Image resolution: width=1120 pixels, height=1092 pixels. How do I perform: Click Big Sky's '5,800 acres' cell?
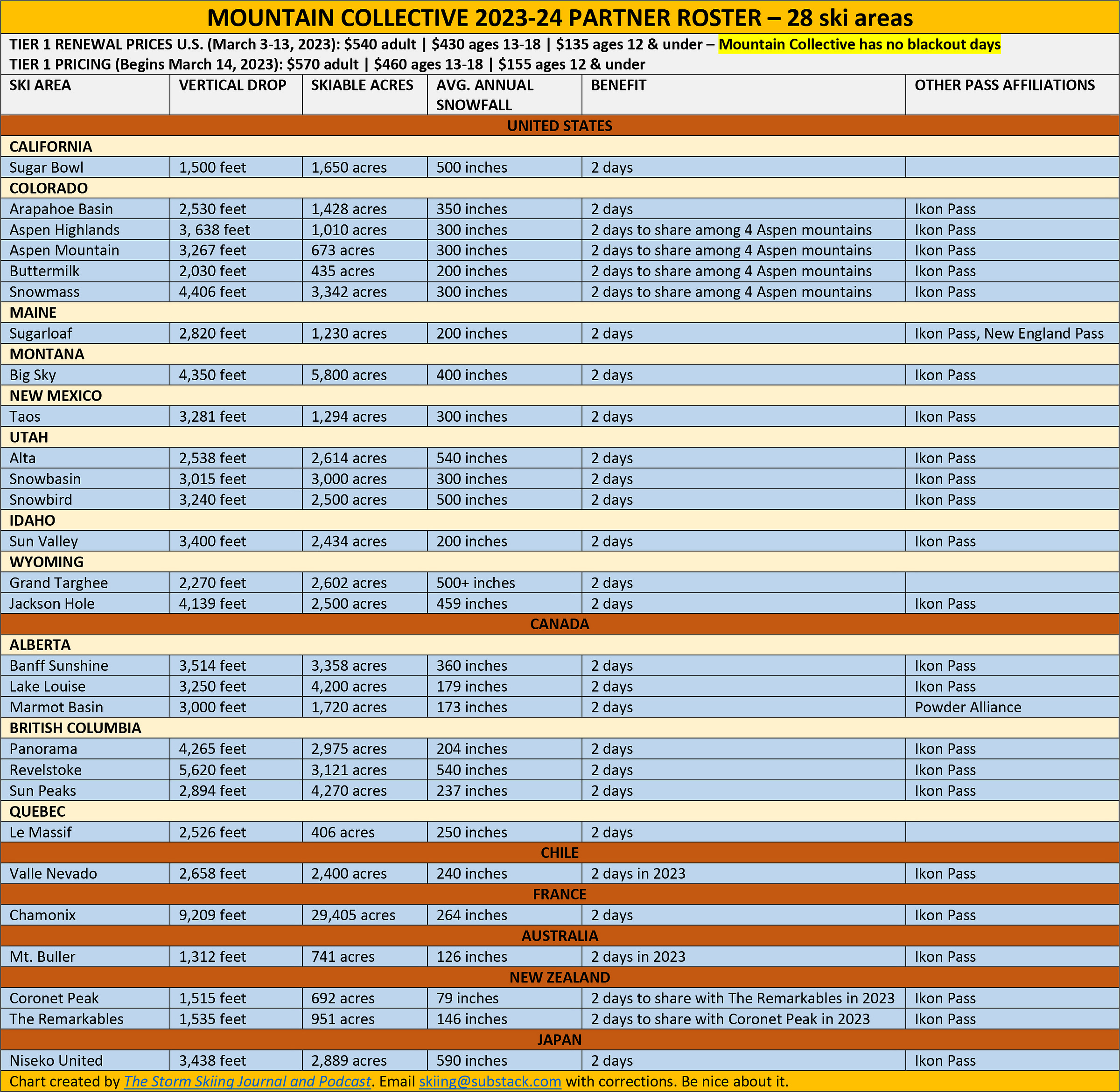point(365,375)
